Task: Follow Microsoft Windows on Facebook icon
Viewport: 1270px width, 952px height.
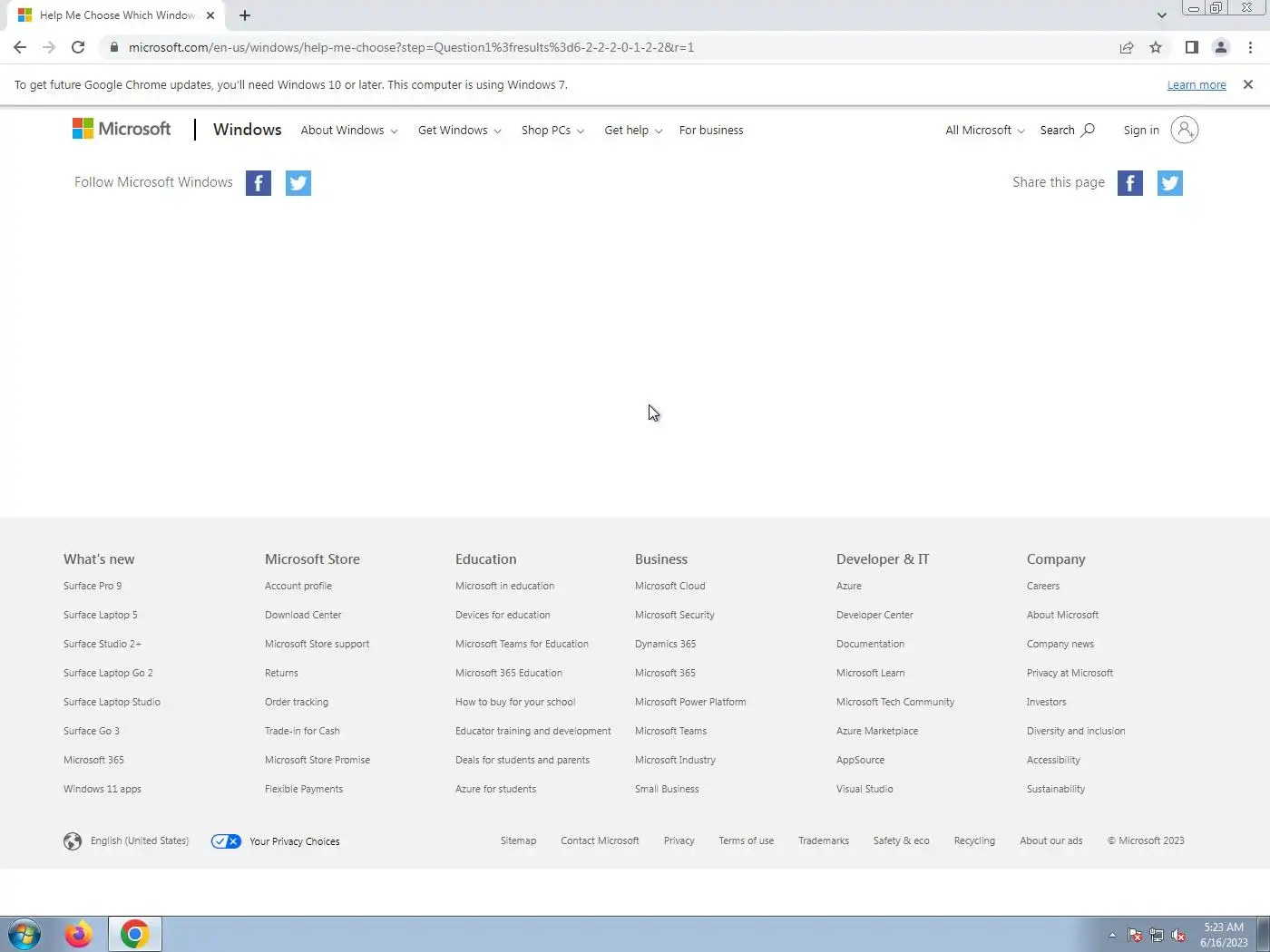Action: [259, 183]
